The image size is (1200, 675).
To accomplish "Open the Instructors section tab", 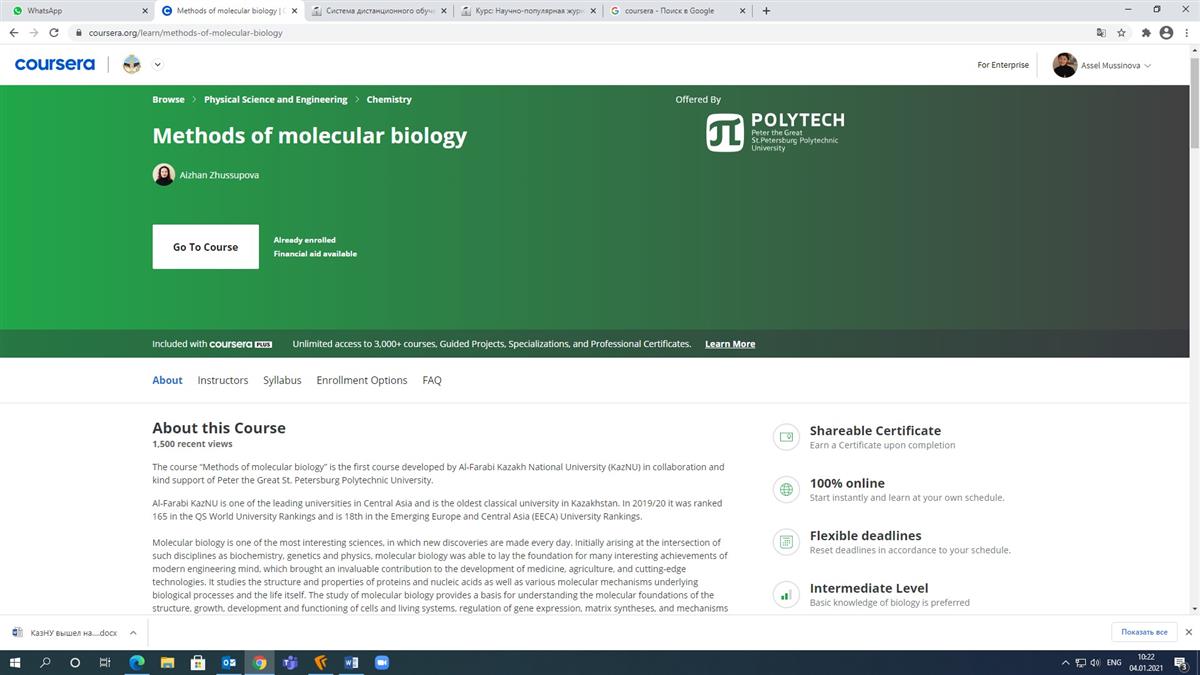I will point(222,380).
